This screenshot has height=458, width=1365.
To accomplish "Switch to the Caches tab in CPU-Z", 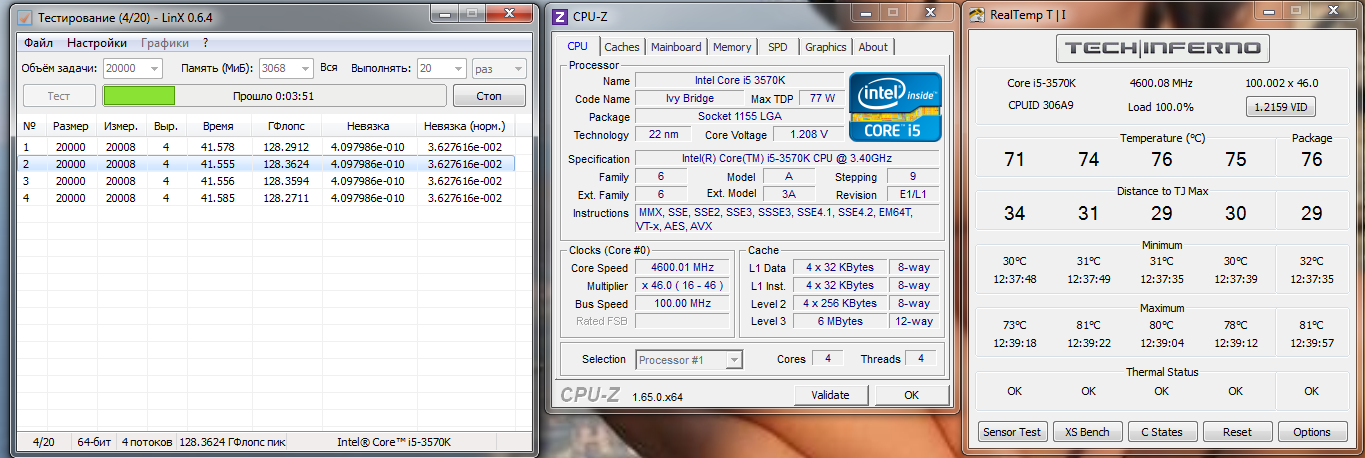I will (x=622, y=47).
